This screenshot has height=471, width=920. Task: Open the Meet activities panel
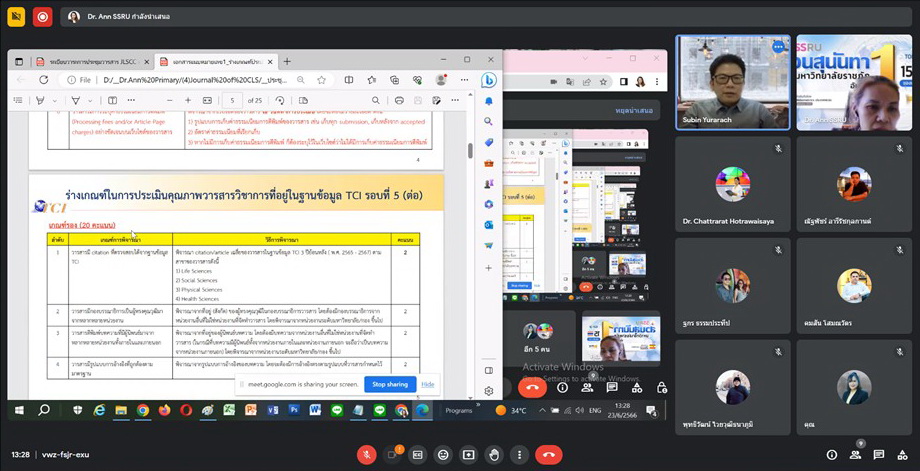coord(902,455)
